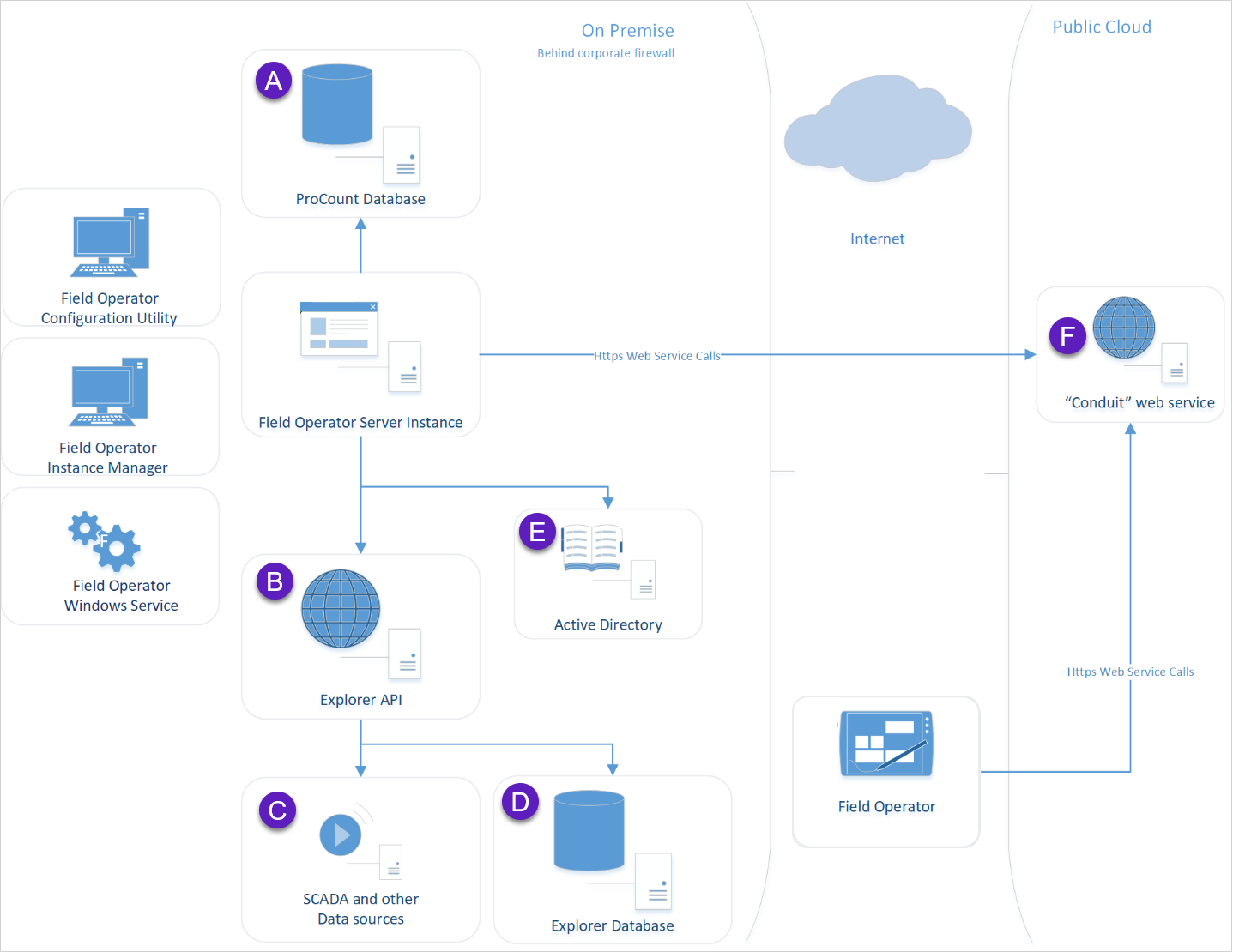This screenshot has height=952, width=1233.
Task: Select the "Conduit" web service label
Action: (x=1139, y=403)
